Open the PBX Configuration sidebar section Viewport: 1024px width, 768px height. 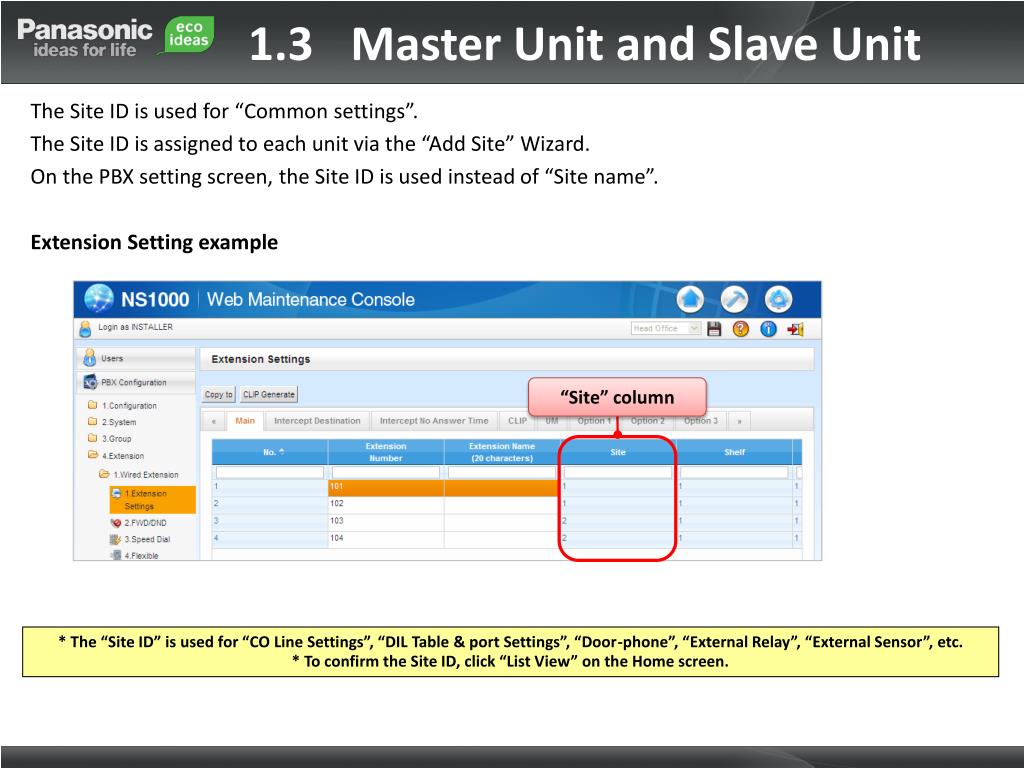pyautogui.click(x=137, y=382)
